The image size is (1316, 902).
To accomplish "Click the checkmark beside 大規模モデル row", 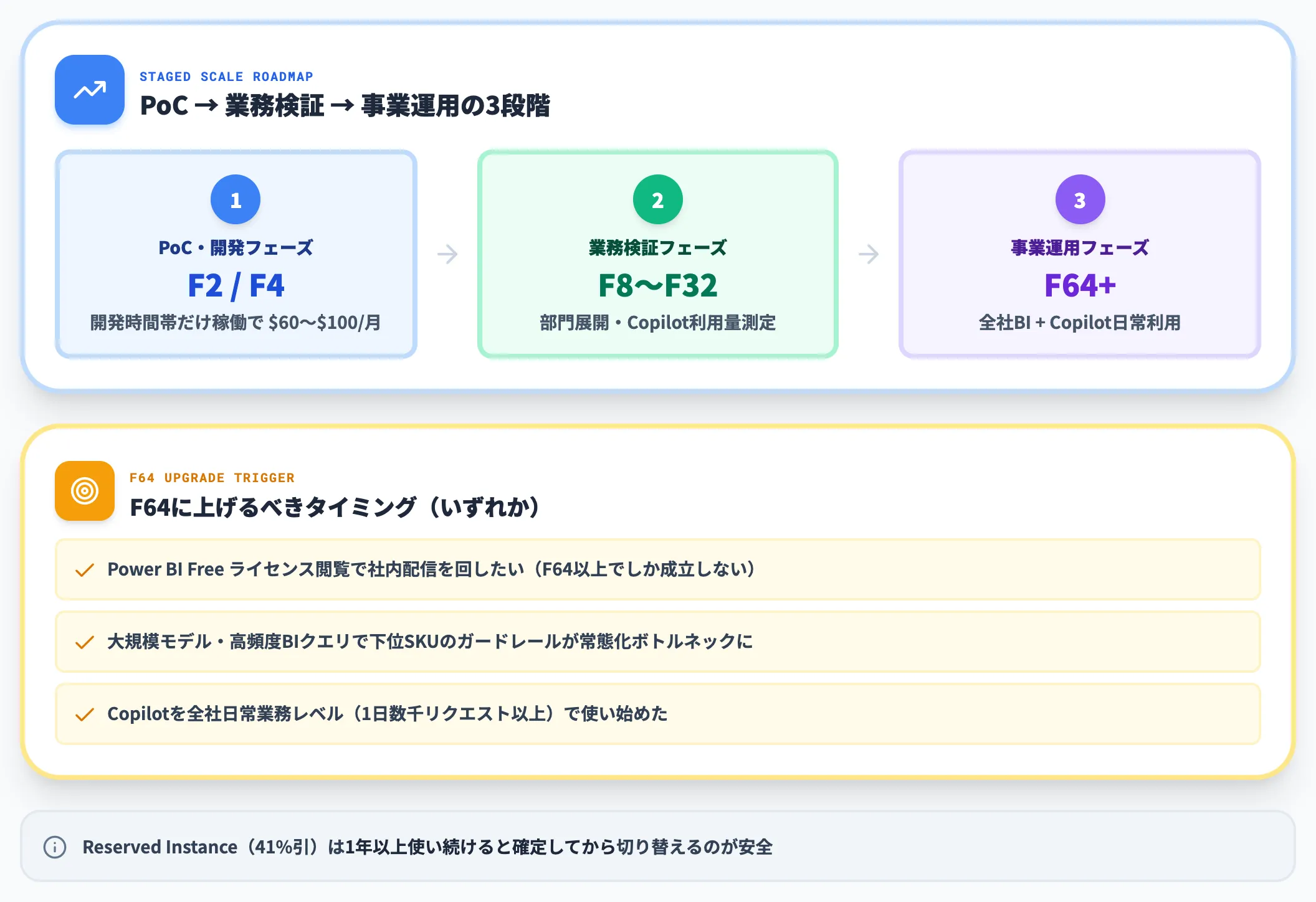I will pyautogui.click(x=85, y=642).
